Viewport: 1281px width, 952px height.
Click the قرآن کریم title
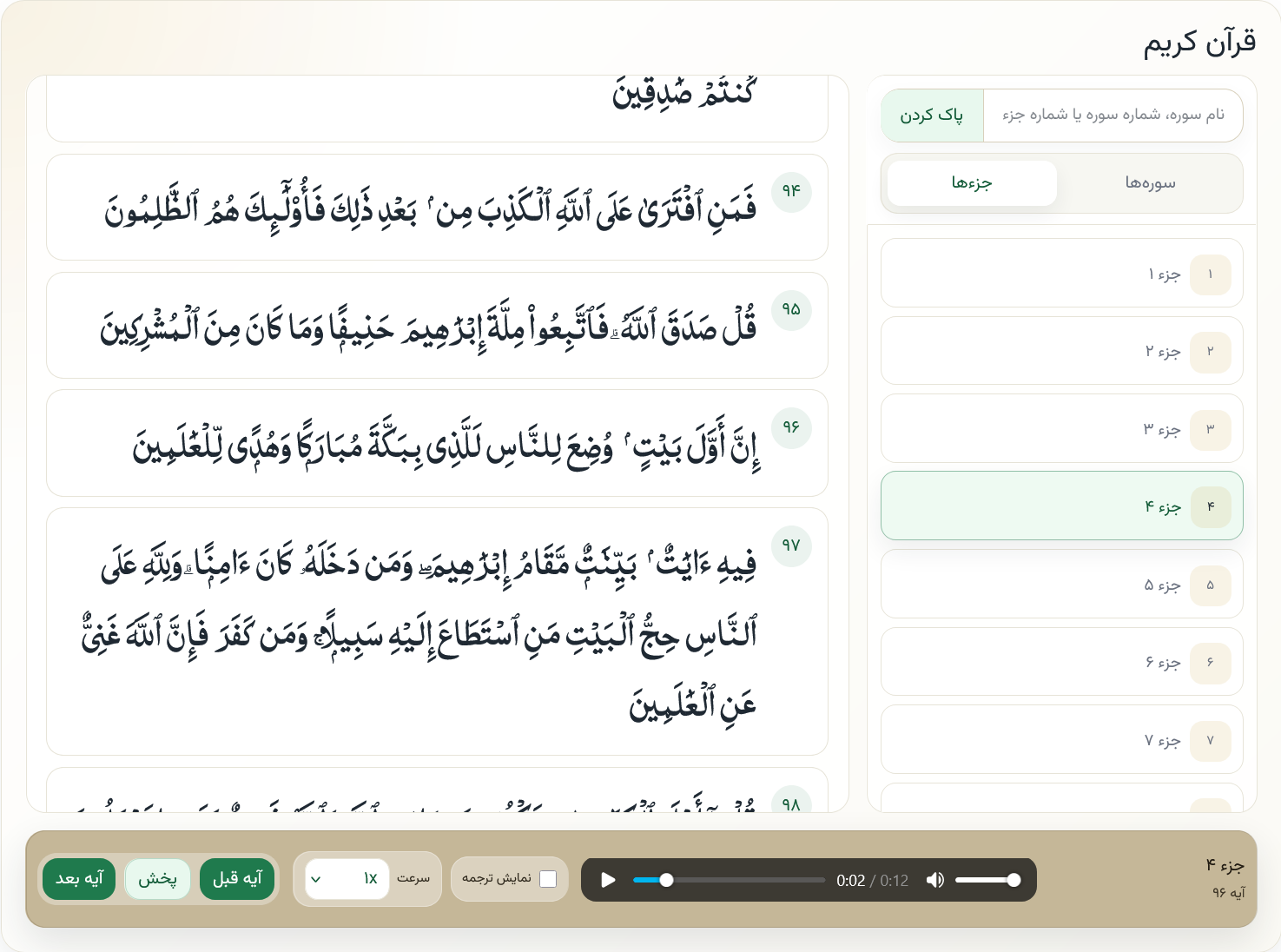(x=1199, y=42)
